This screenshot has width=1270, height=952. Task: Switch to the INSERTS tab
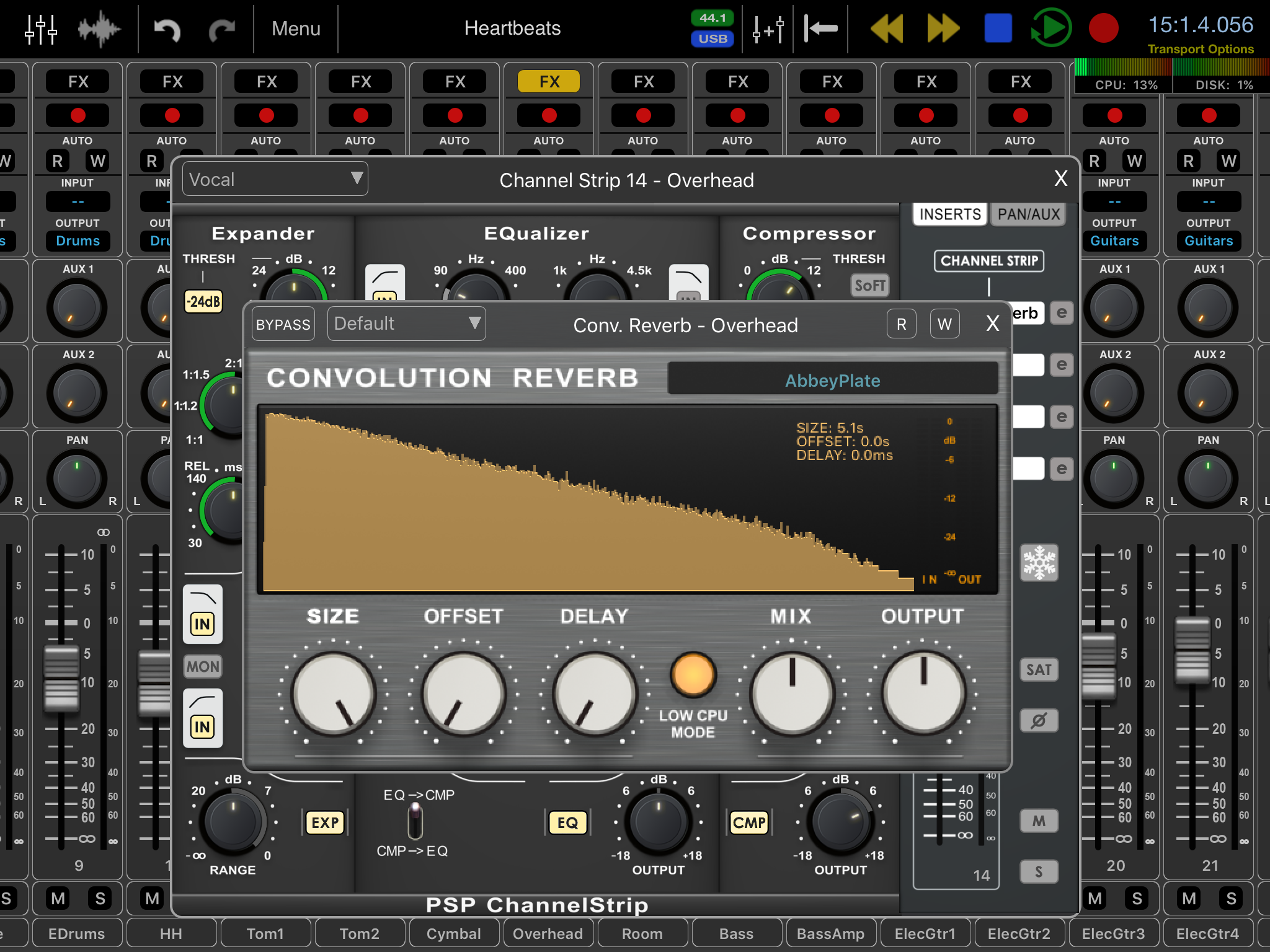[949, 214]
